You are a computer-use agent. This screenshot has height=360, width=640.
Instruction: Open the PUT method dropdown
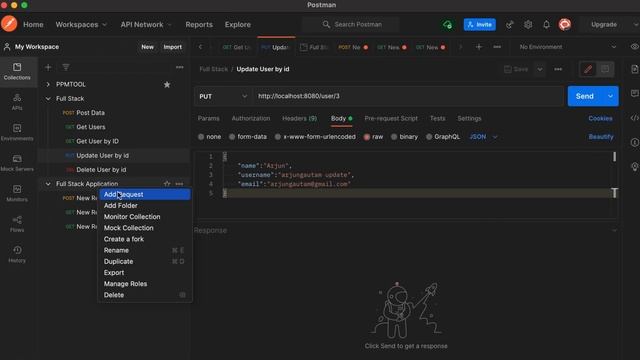223,96
